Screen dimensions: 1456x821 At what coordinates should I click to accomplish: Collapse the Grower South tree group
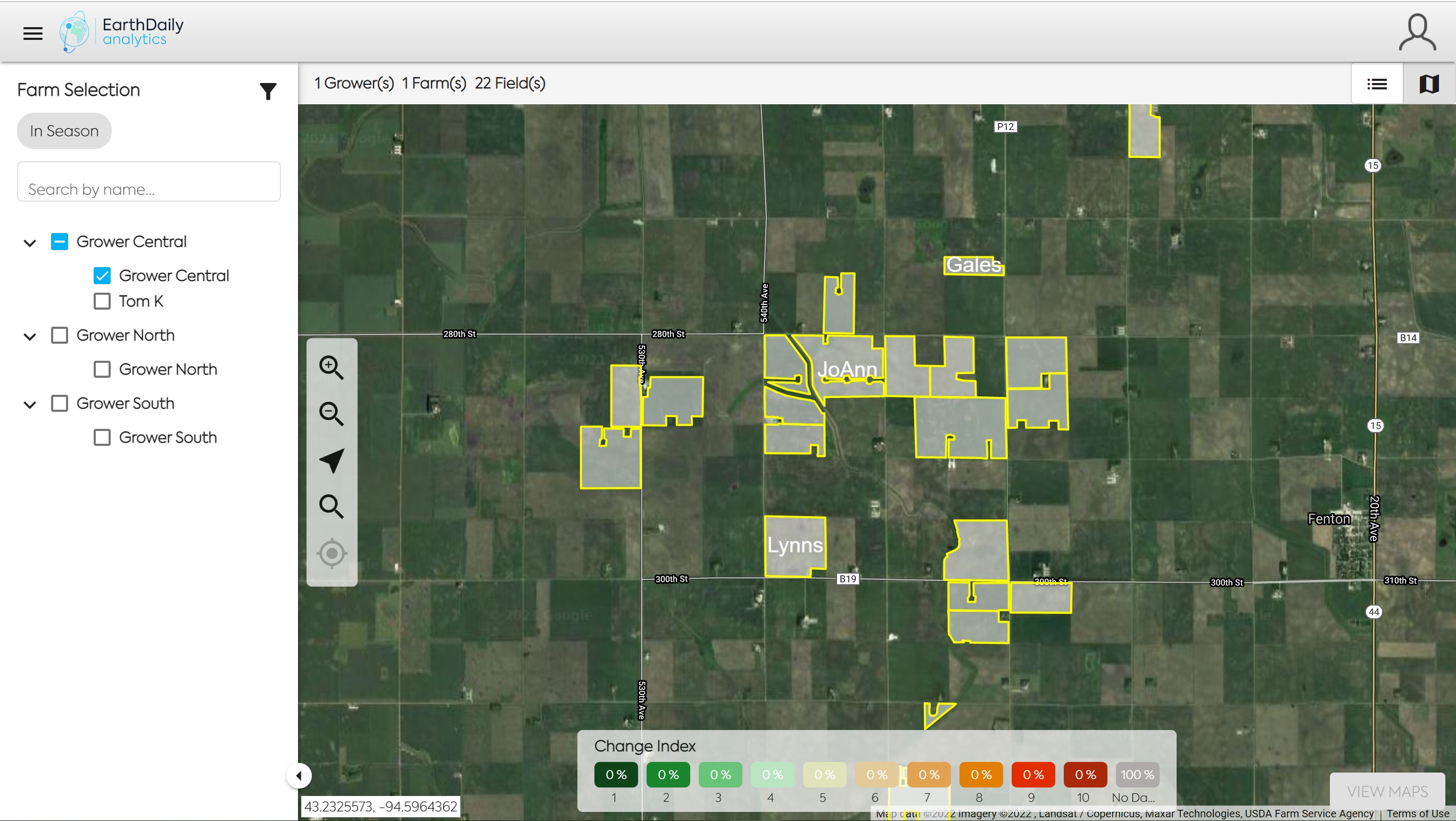[x=30, y=404]
